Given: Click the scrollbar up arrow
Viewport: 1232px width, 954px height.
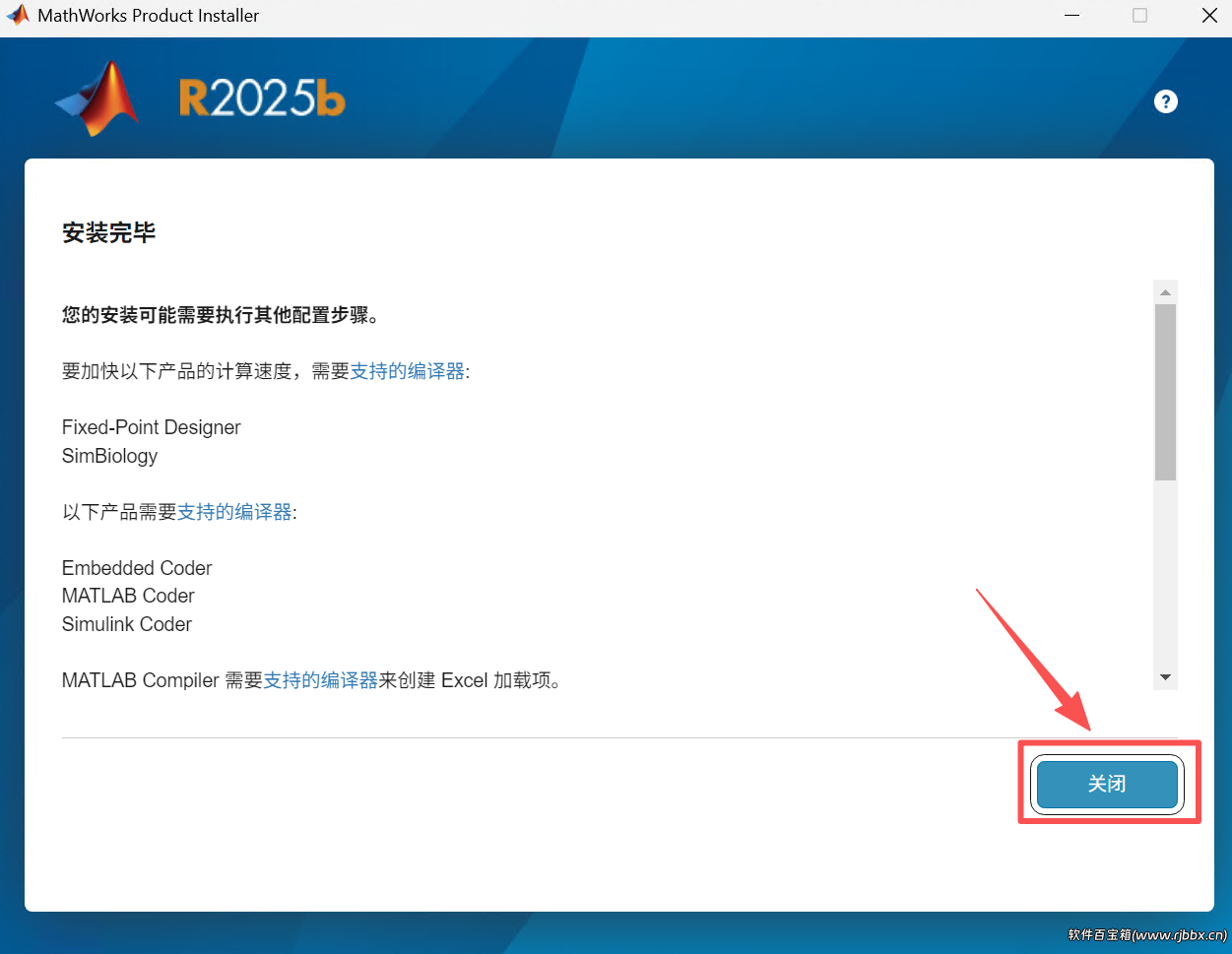Looking at the screenshot, I should [1165, 292].
